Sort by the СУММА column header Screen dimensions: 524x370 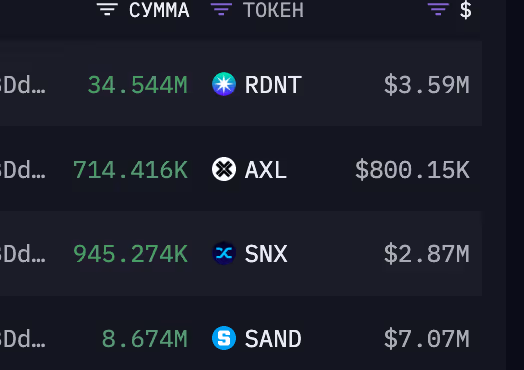[x=159, y=10]
